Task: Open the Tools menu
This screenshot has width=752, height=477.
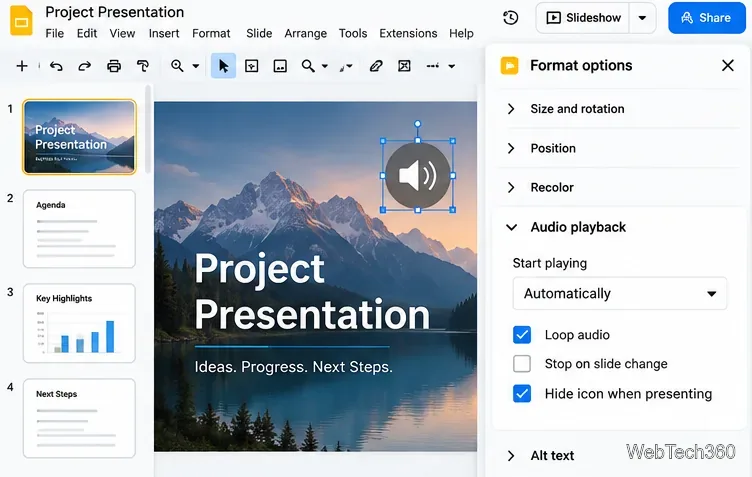Action: pos(353,34)
